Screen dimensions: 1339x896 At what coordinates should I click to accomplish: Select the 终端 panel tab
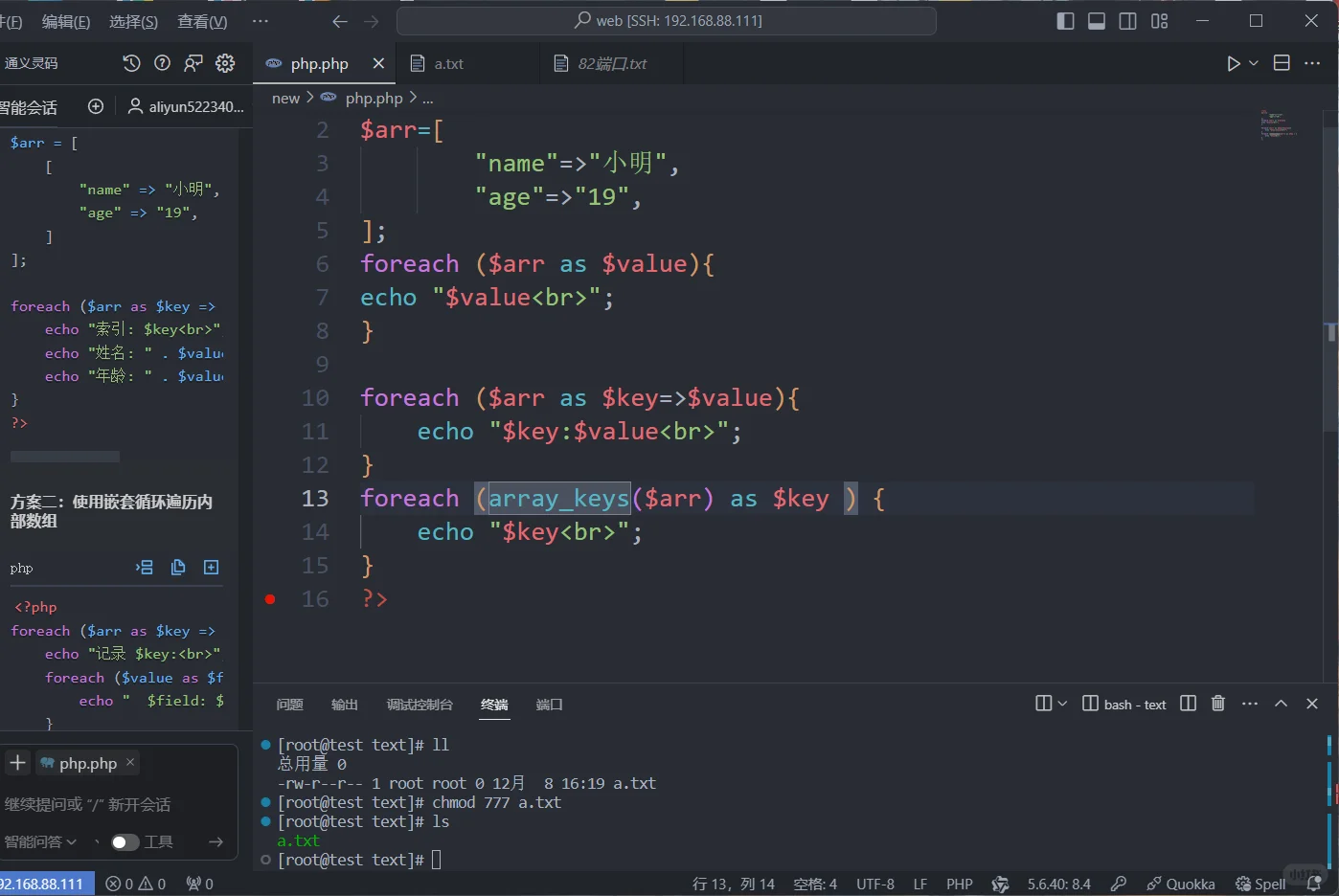[x=494, y=705]
